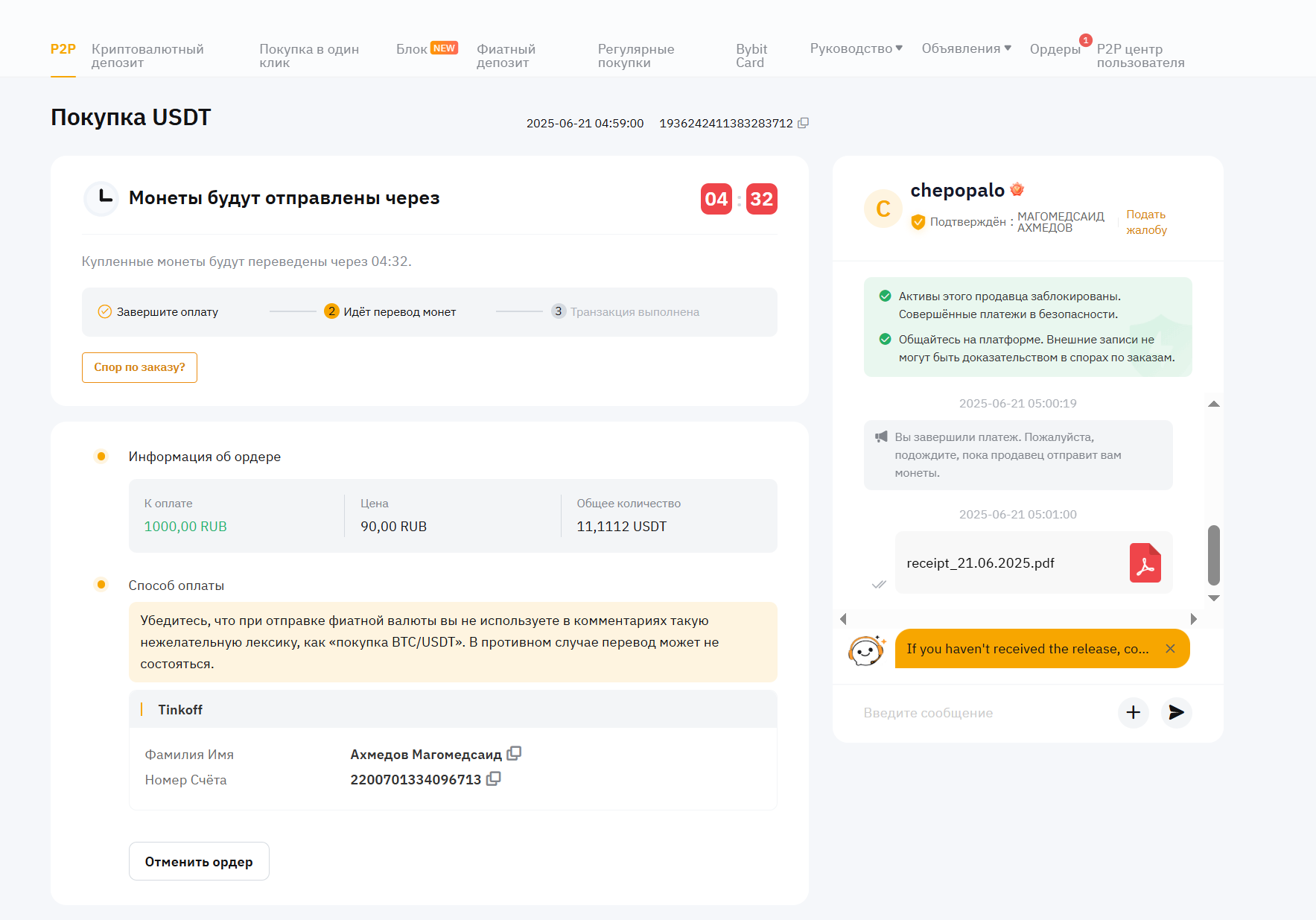Open the Блок NEW menu item

point(427,49)
